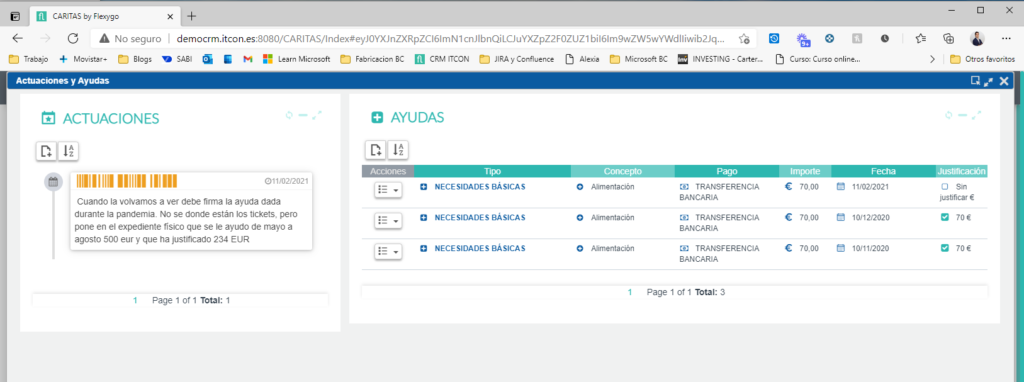Image resolution: width=1024 pixels, height=382 pixels.
Task: Click the banknote icon in 10/11/2020 row
Action: (684, 248)
